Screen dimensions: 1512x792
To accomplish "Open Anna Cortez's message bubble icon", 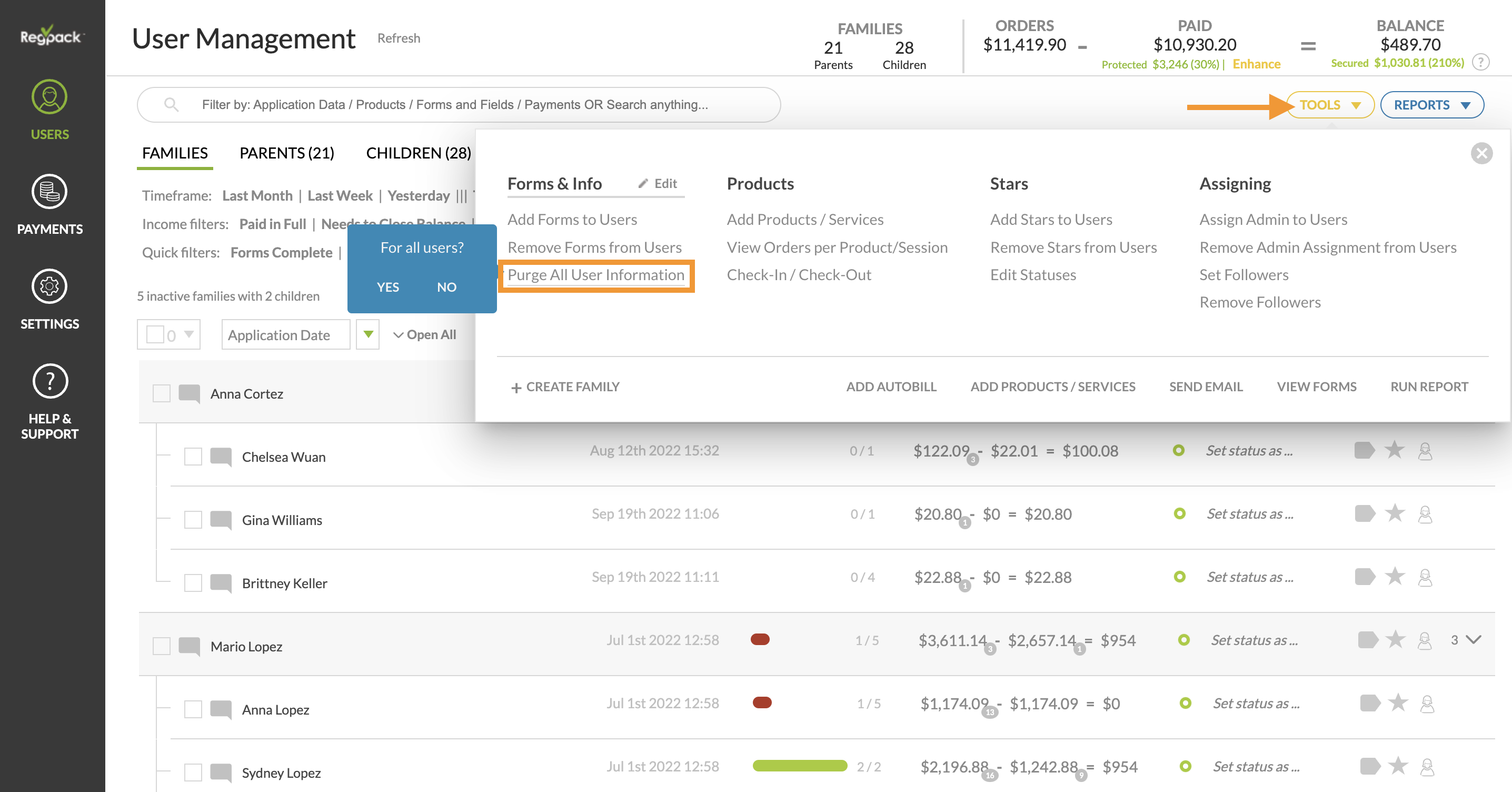I will click(189, 393).
